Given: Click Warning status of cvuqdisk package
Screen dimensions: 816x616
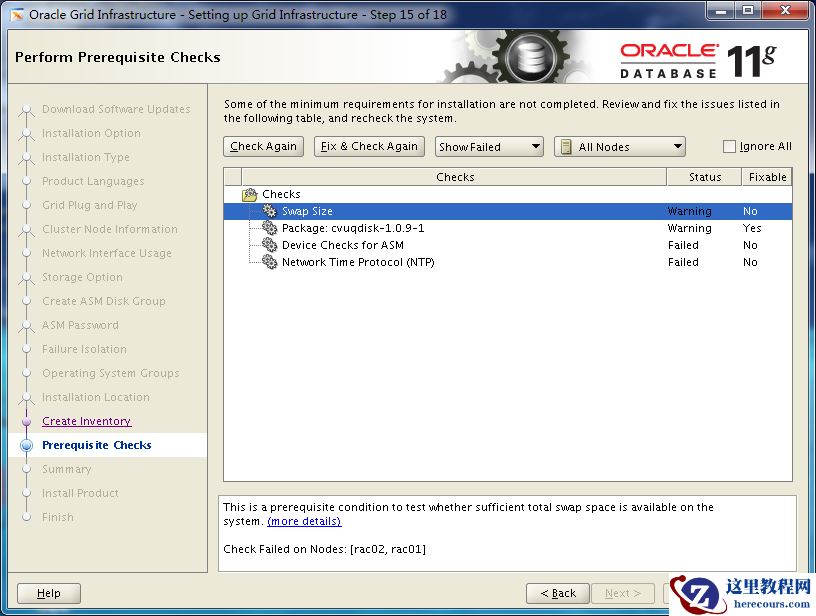Looking at the screenshot, I should tap(690, 228).
